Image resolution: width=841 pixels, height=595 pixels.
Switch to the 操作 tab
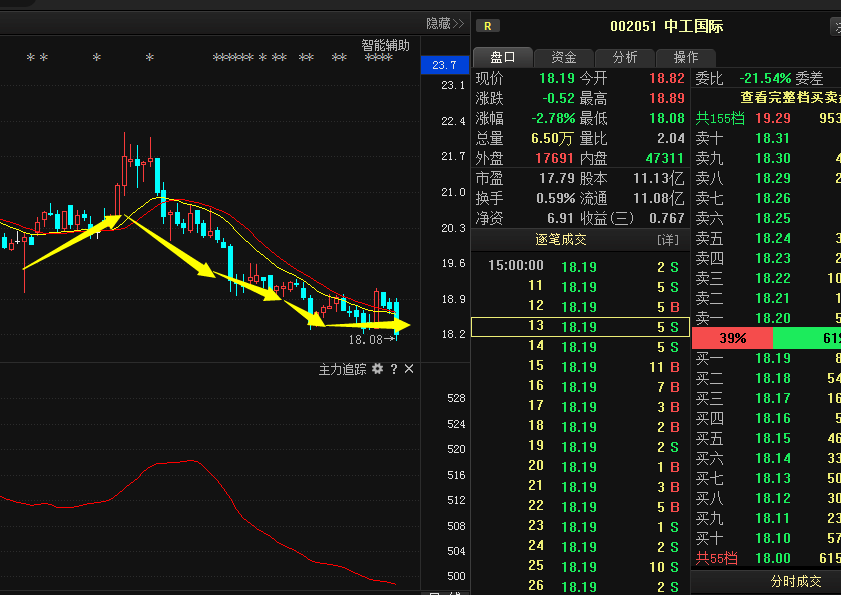pyautogui.click(x=686, y=57)
